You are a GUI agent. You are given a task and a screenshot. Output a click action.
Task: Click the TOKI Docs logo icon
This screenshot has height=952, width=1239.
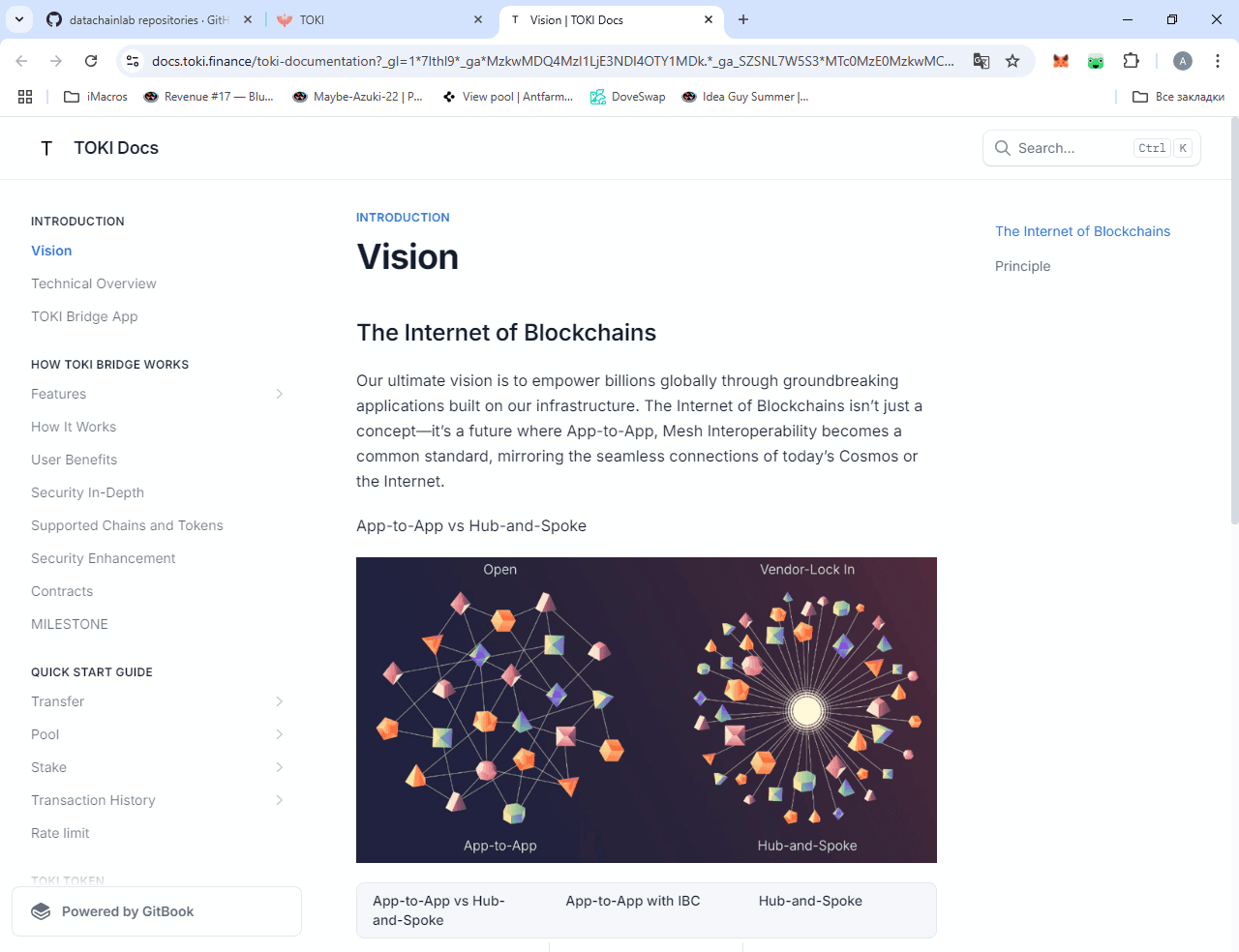point(46,148)
